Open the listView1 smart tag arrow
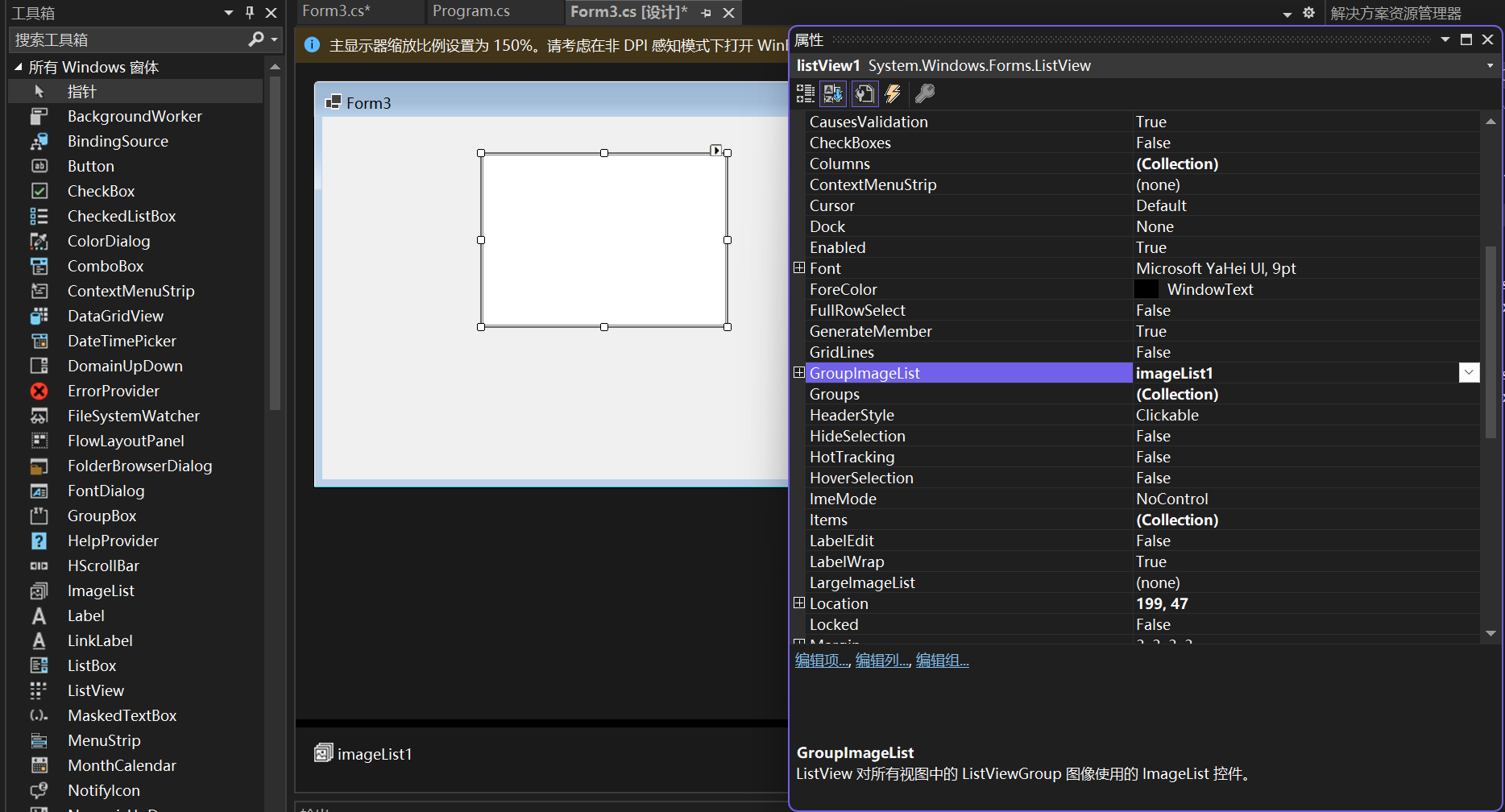 716,151
